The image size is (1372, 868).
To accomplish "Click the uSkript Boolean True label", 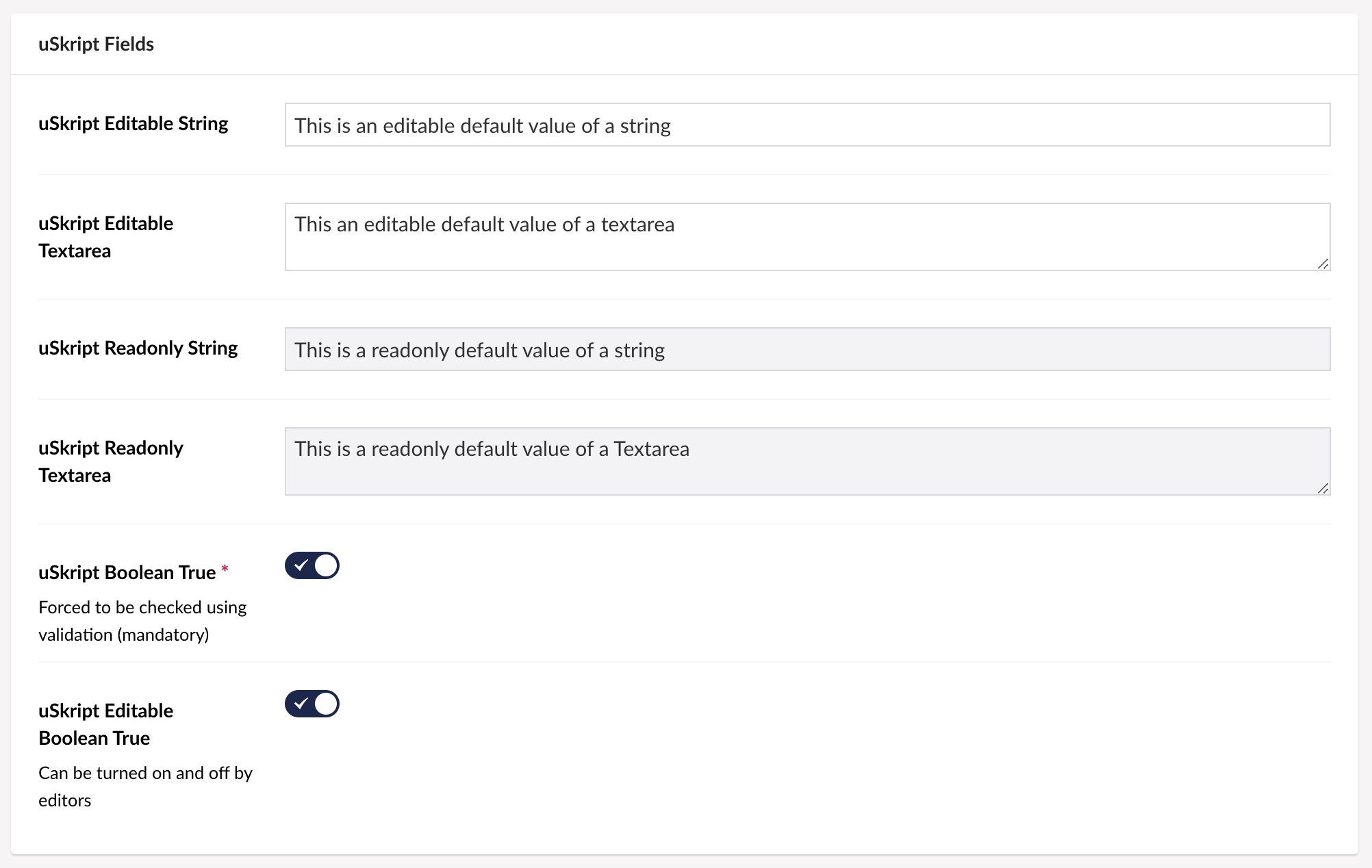I will click(x=127, y=572).
